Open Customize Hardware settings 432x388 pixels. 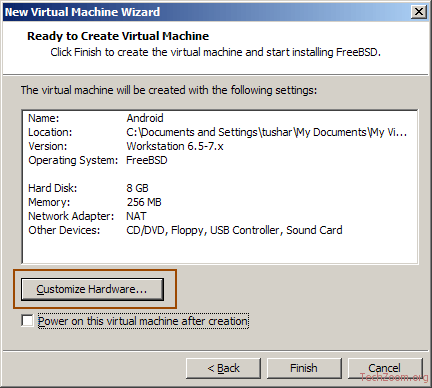92,289
